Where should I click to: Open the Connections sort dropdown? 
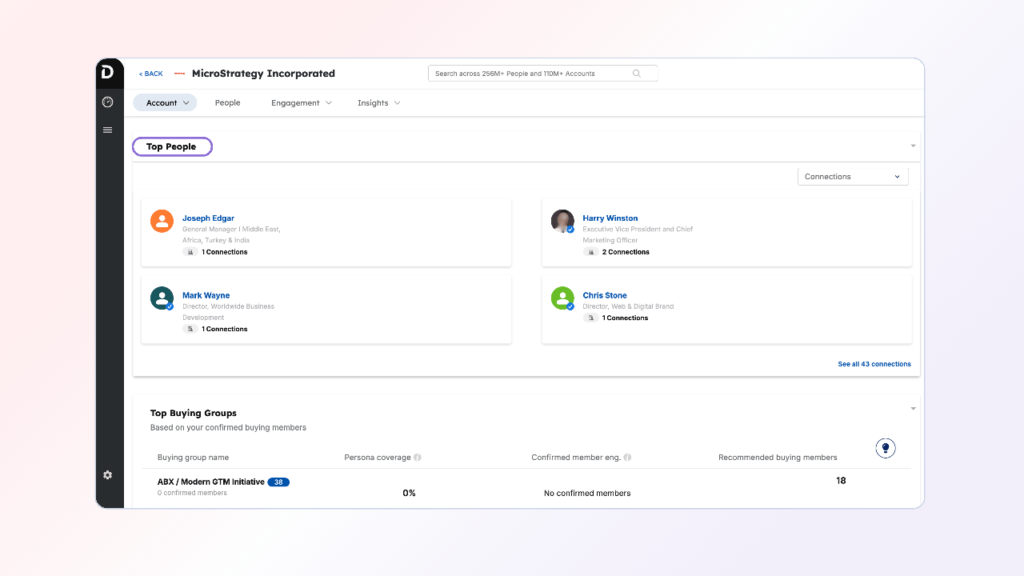[853, 177]
